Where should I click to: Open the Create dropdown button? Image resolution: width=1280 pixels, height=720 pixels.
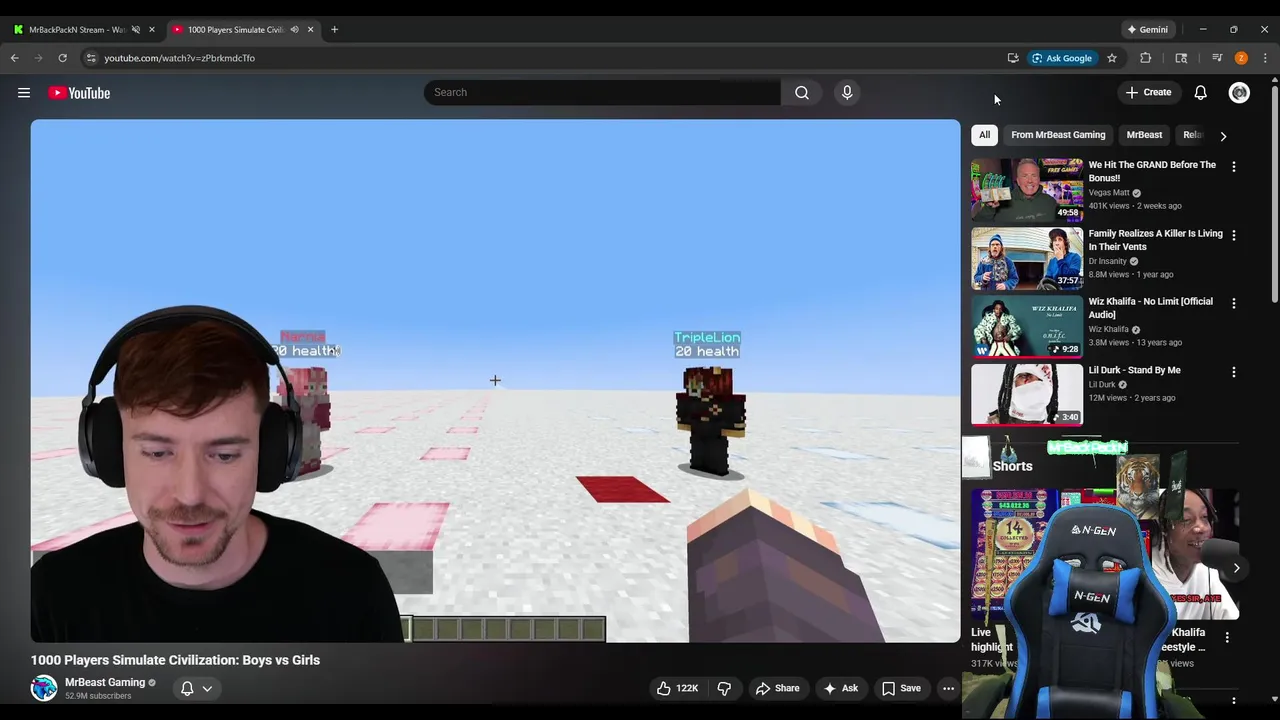[1148, 92]
